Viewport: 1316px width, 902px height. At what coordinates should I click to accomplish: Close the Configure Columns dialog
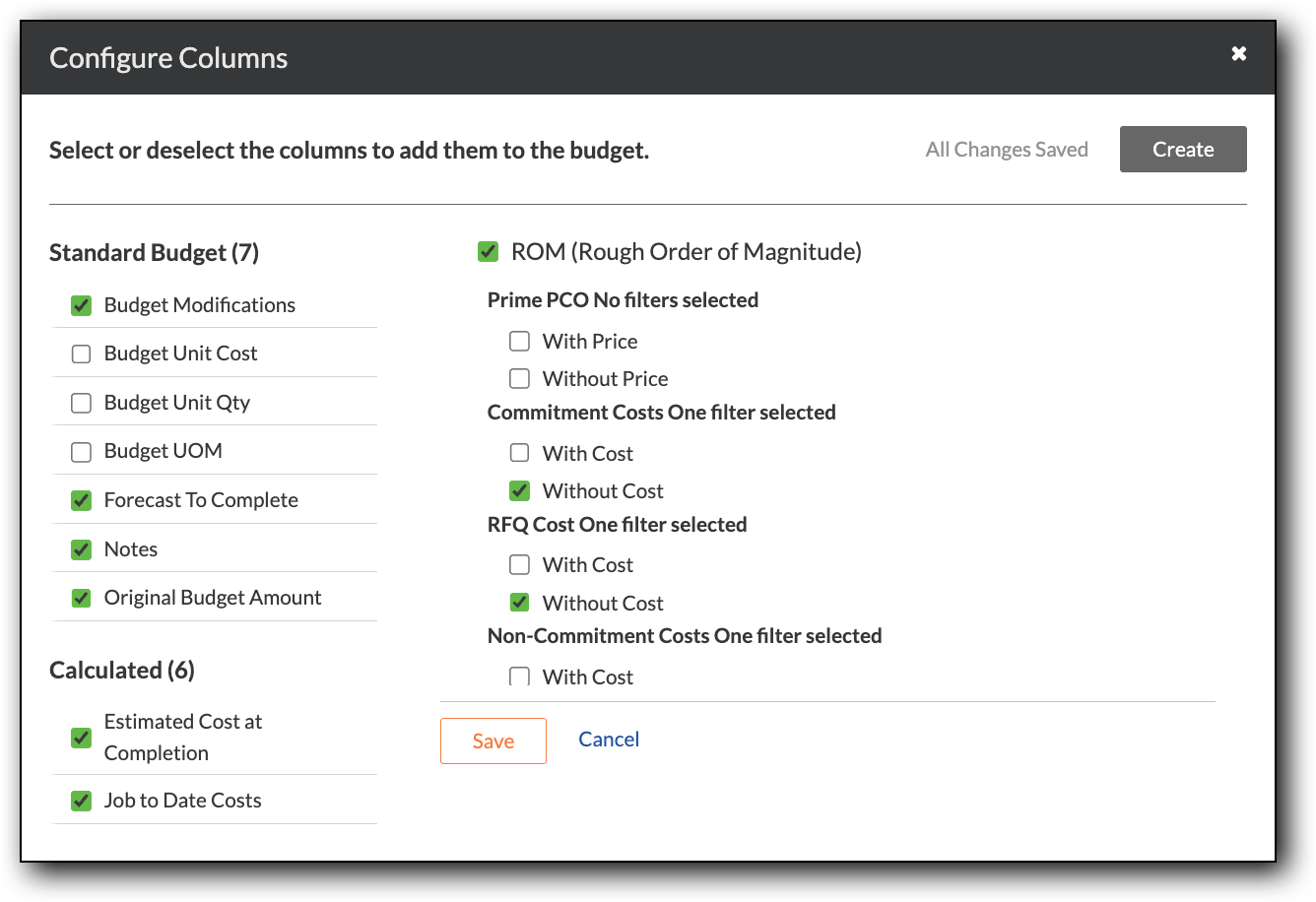point(1238,54)
